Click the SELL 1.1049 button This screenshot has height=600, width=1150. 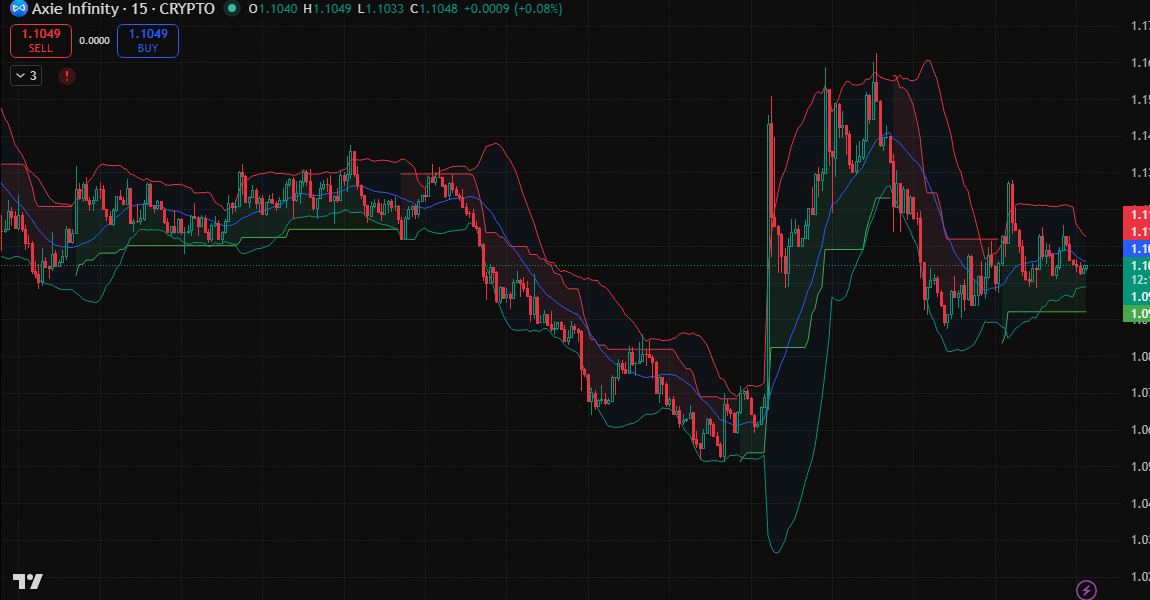pyautogui.click(x=41, y=40)
